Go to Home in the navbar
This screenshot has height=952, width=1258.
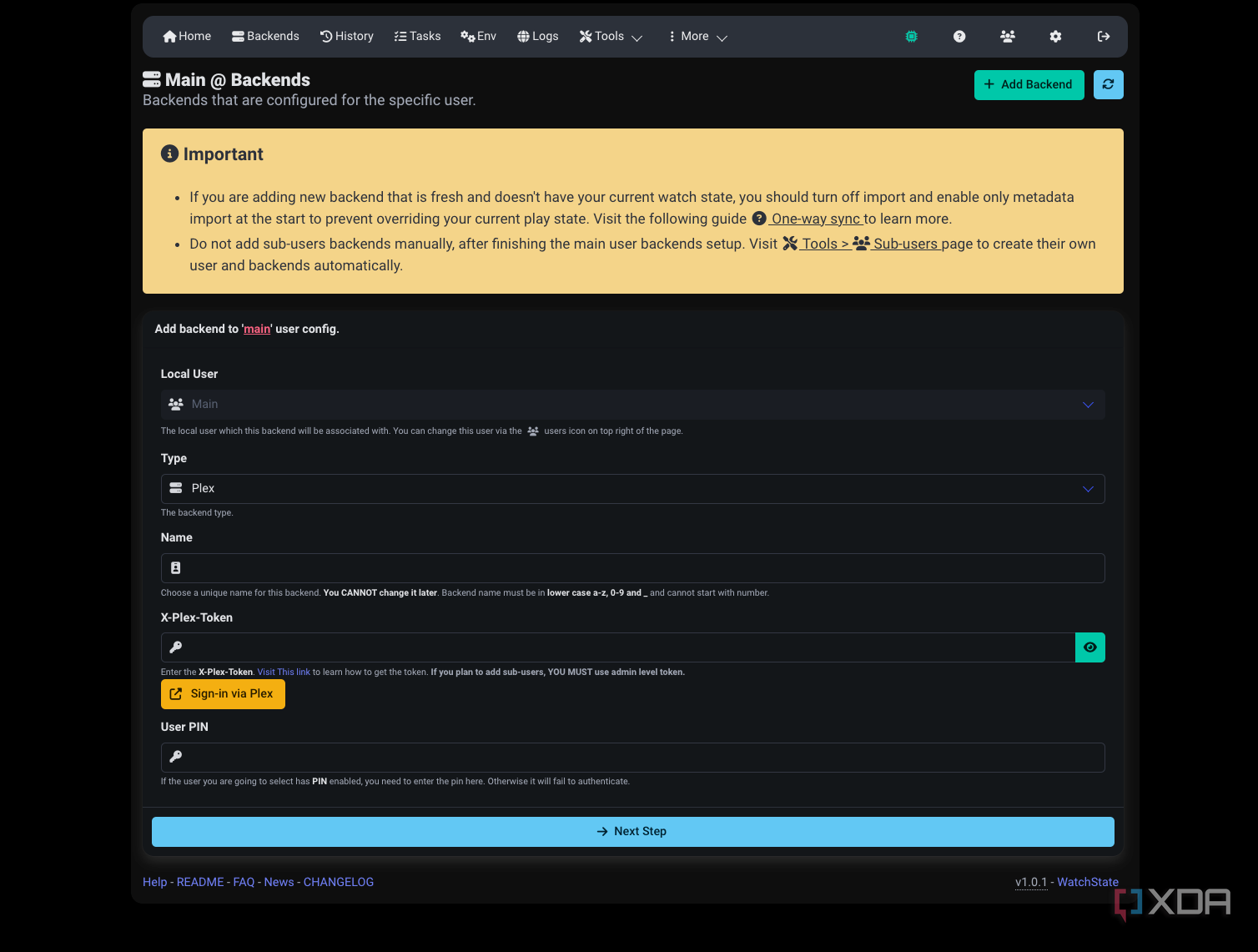187,37
